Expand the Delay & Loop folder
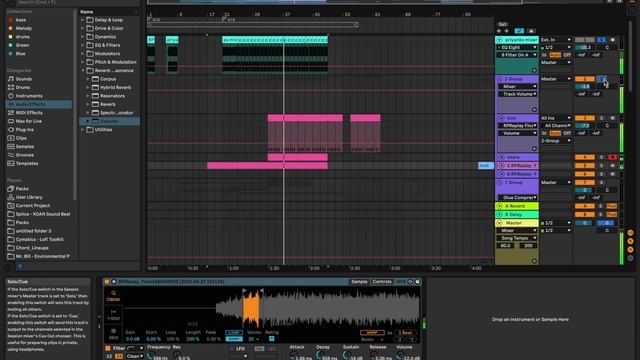640x360 pixels. (82, 20)
